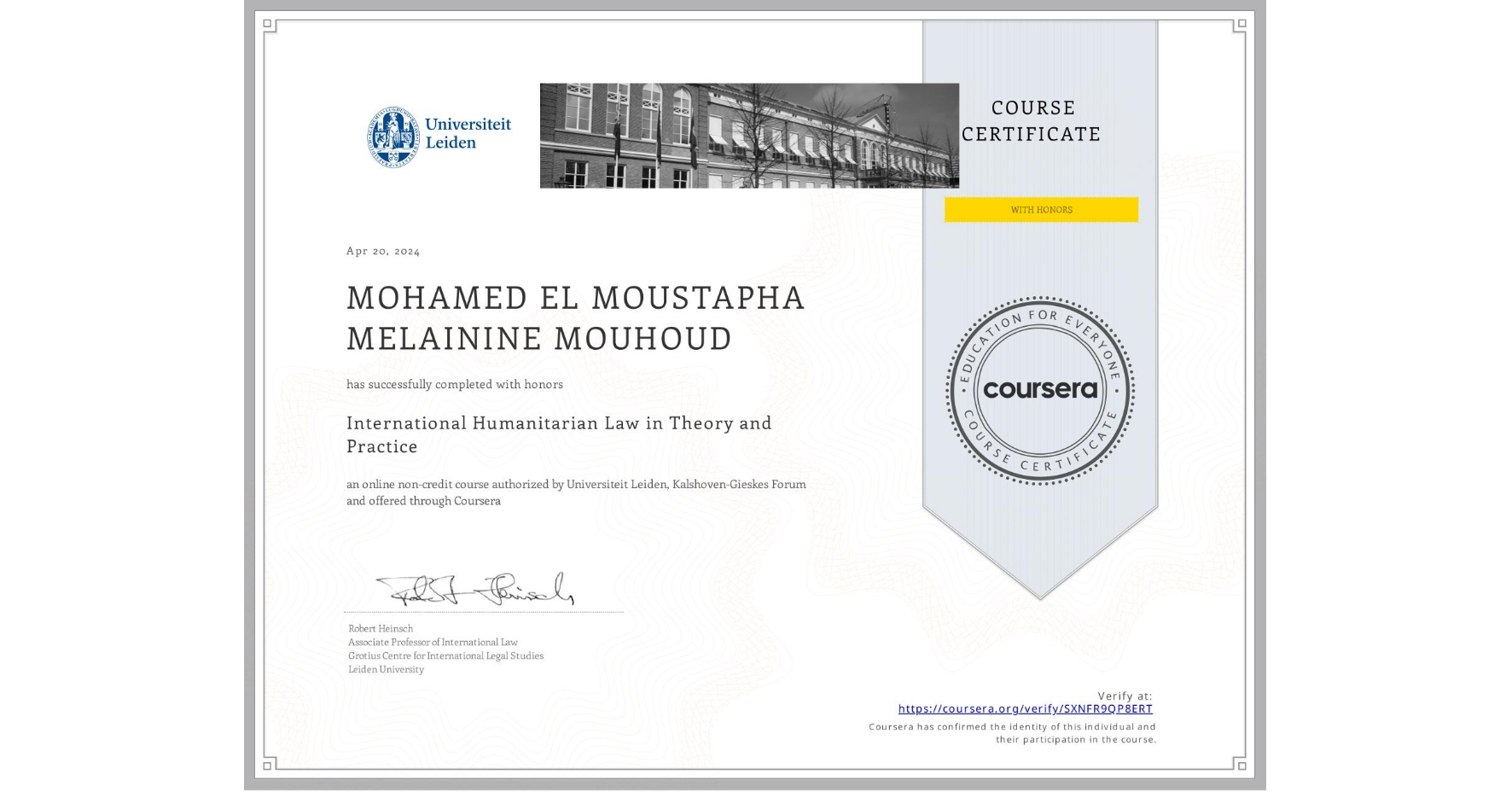The height and width of the screenshot is (792, 1512).
Task: Click the Kalshoven-Gieskes Forum attribution line
Action: point(576,484)
